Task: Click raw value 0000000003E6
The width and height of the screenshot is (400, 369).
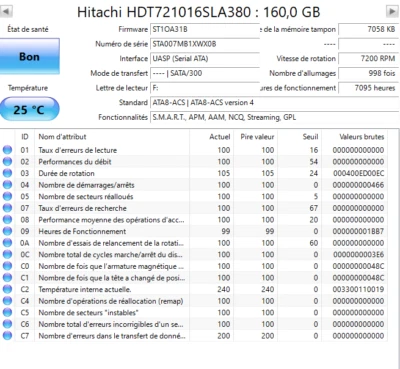Action: 358,255
